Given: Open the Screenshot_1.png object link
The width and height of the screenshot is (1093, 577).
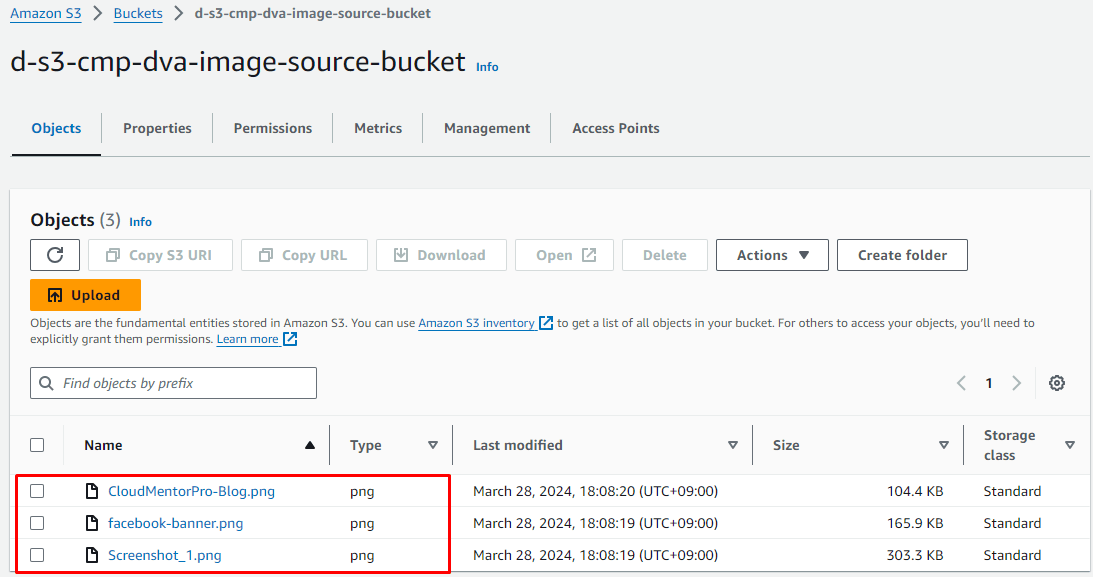Looking at the screenshot, I should [x=163, y=555].
